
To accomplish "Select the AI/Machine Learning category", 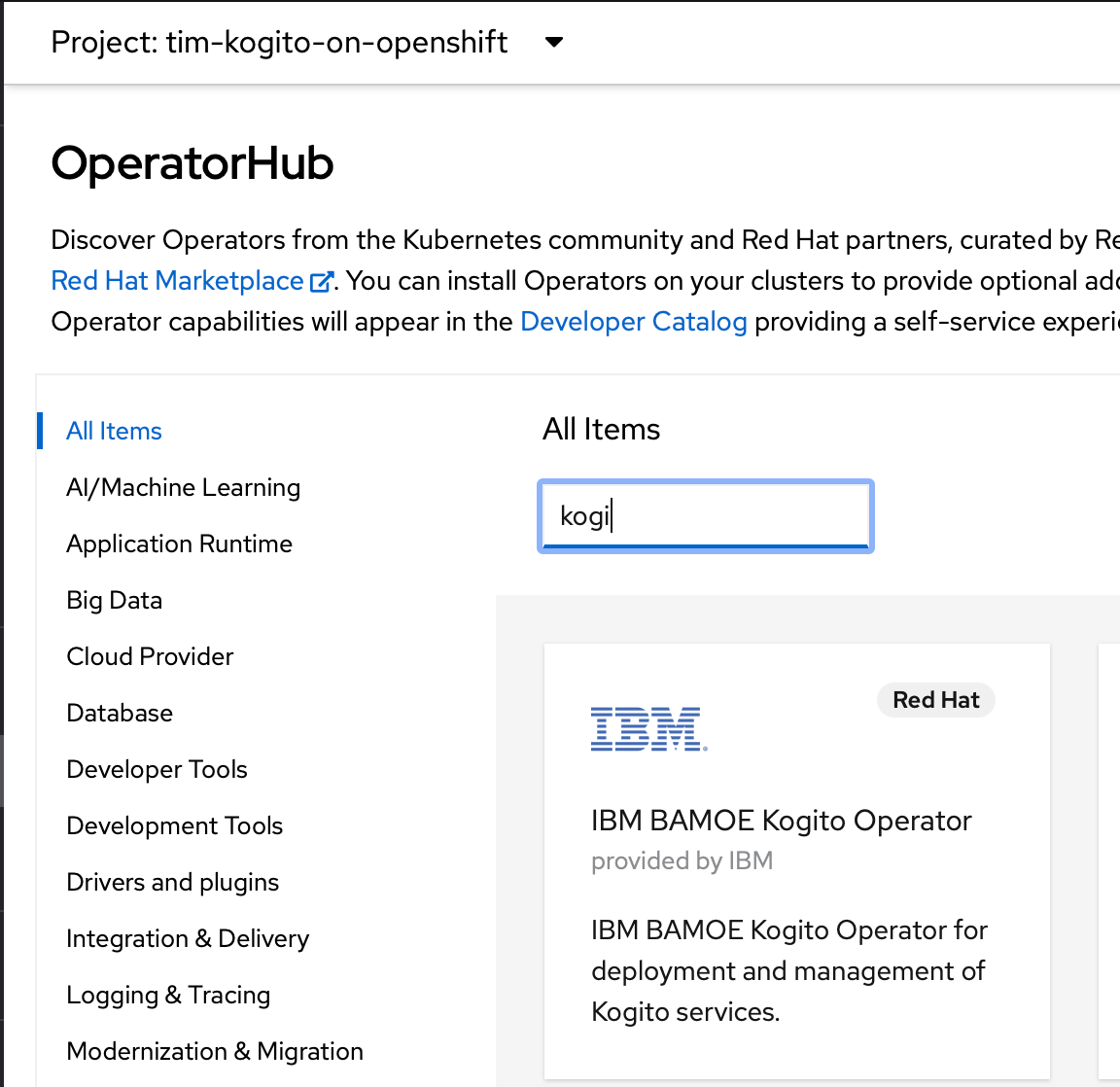I will pyautogui.click(x=184, y=487).
